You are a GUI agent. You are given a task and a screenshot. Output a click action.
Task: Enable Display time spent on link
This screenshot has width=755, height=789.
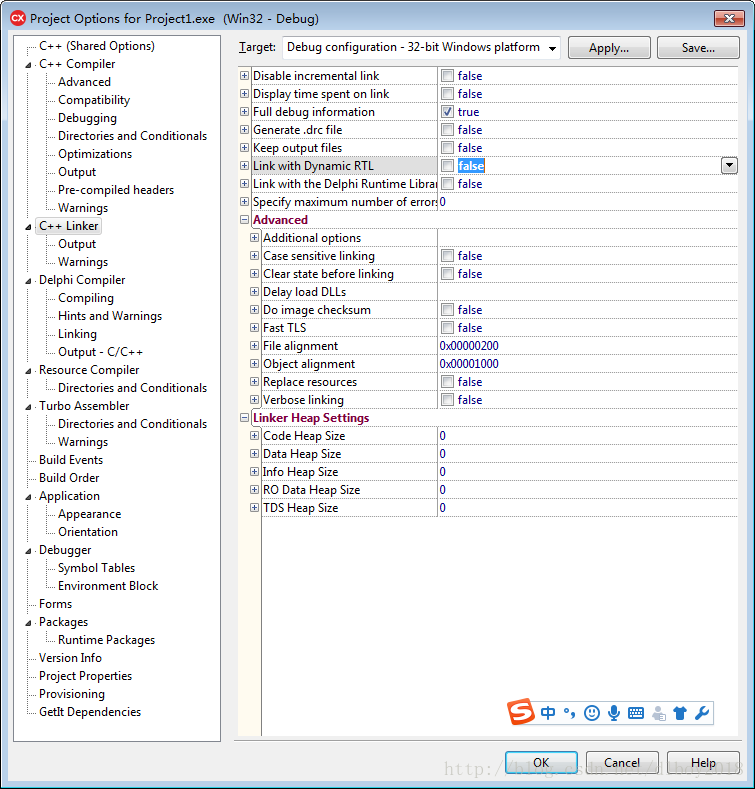(x=447, y=94)
